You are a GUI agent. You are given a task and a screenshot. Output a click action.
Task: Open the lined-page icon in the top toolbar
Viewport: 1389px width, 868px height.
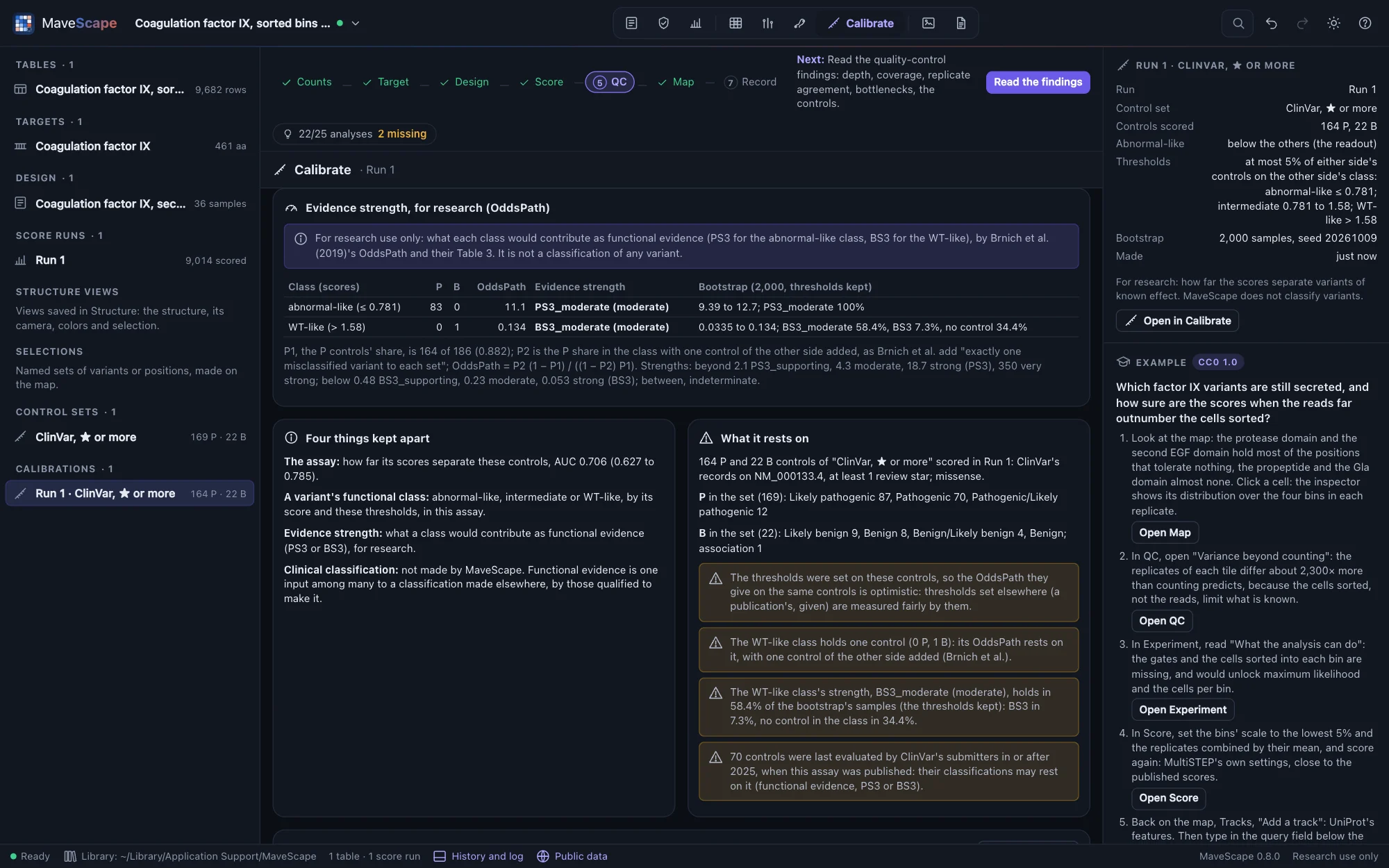(631, 23)
